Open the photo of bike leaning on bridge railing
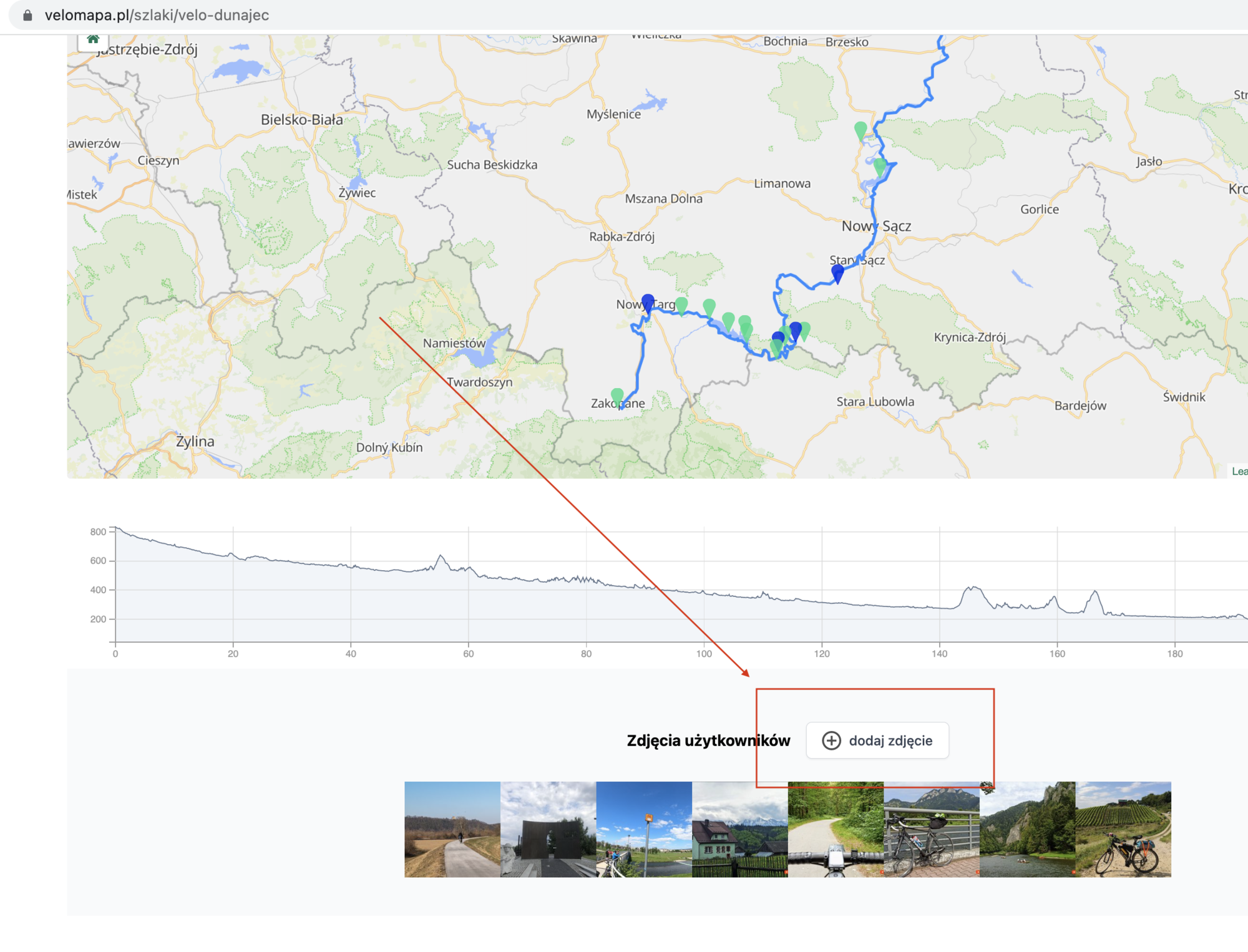Image resolution: width=1248 pixels, height=952 pixels. pyautogui.click(x=932, y=829)
